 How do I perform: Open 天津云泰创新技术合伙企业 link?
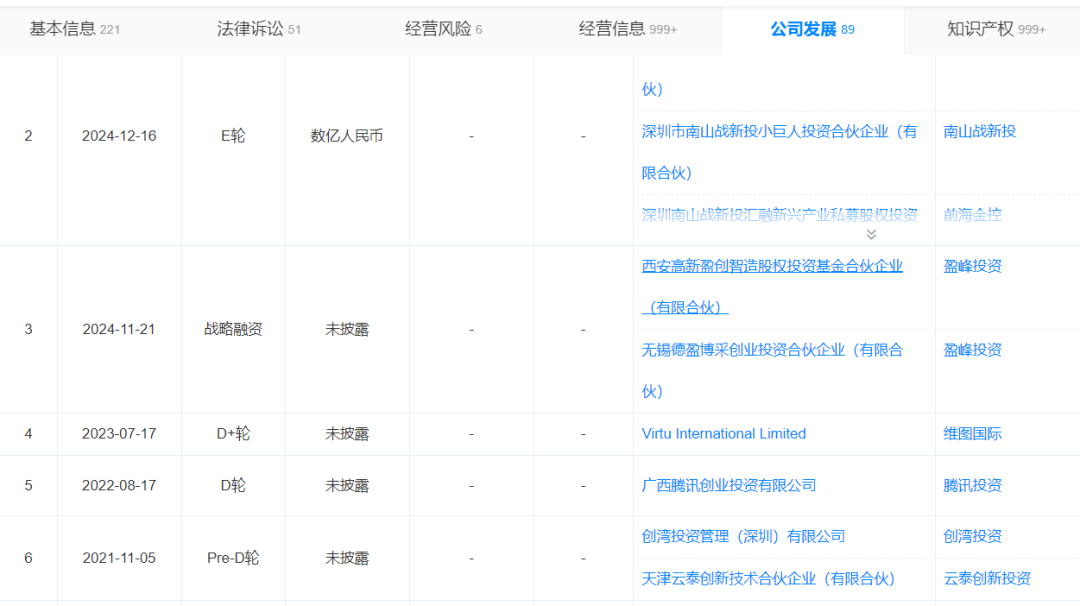pyautogui.click(x=768, y=578)
